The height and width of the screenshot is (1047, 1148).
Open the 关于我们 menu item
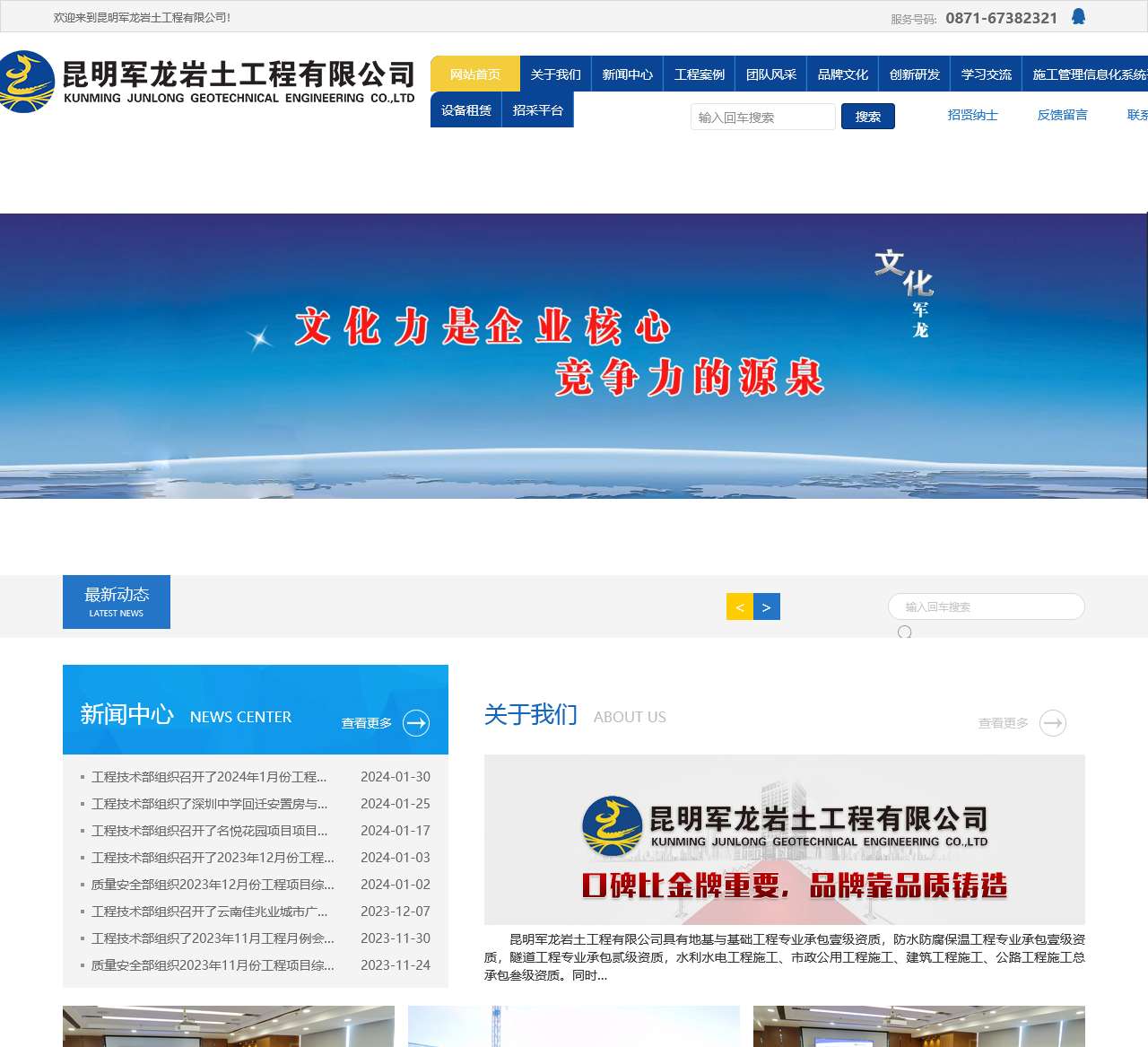point(556,74)
